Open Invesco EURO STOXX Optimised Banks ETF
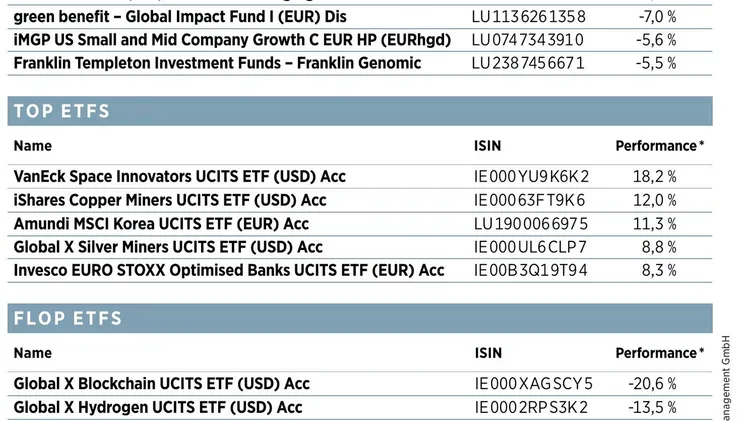Image resolution: width=750 pixels, height=421 pixels. click(x=229, y=270)
